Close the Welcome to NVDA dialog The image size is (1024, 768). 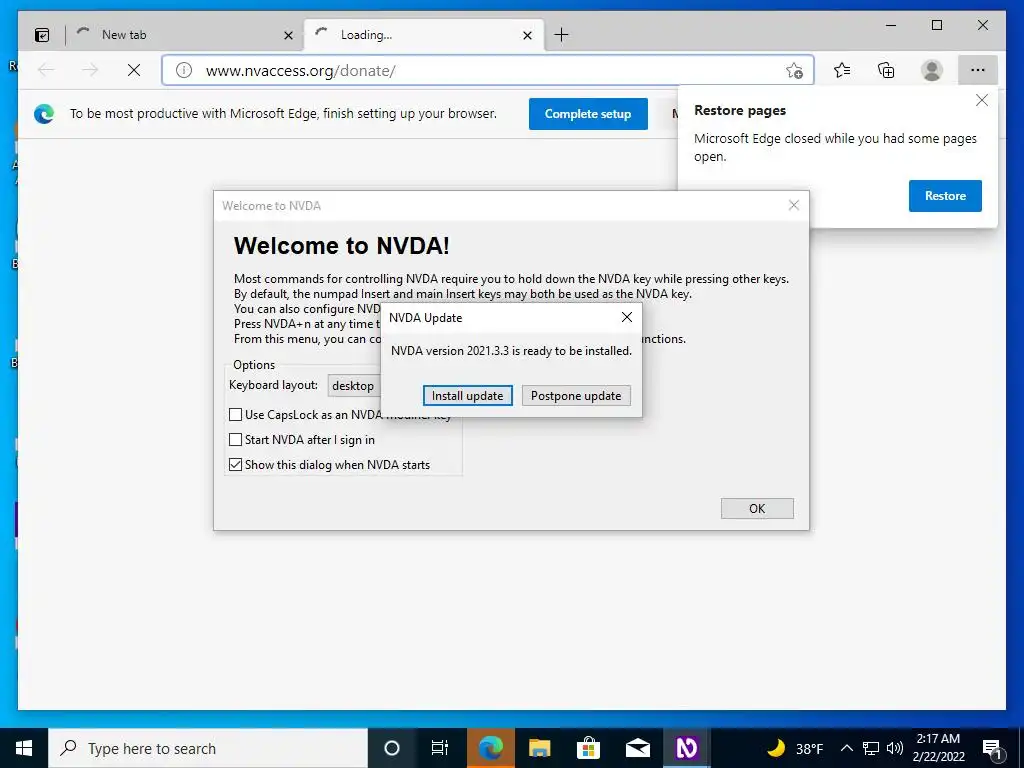793,205
